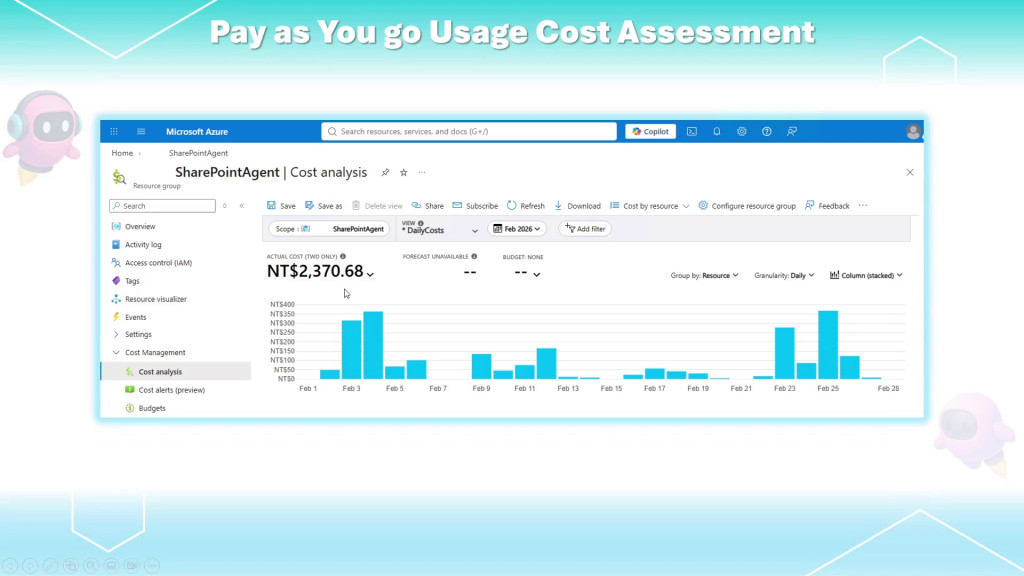Refresh the cost analysis data

point(526,206)
